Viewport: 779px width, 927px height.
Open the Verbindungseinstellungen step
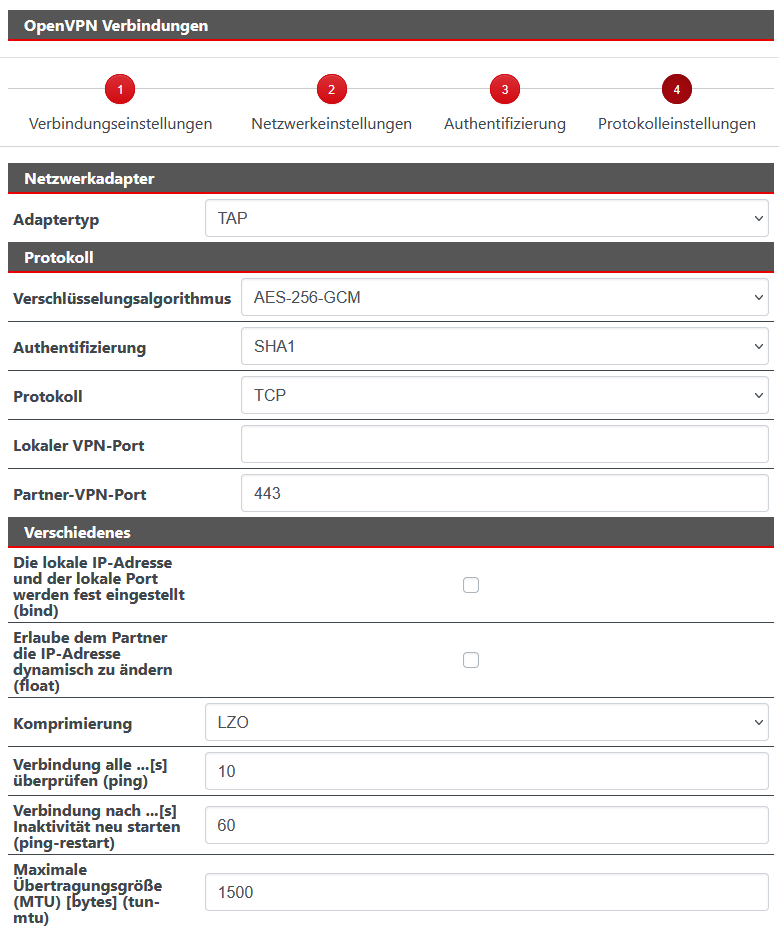coord(120,124)
